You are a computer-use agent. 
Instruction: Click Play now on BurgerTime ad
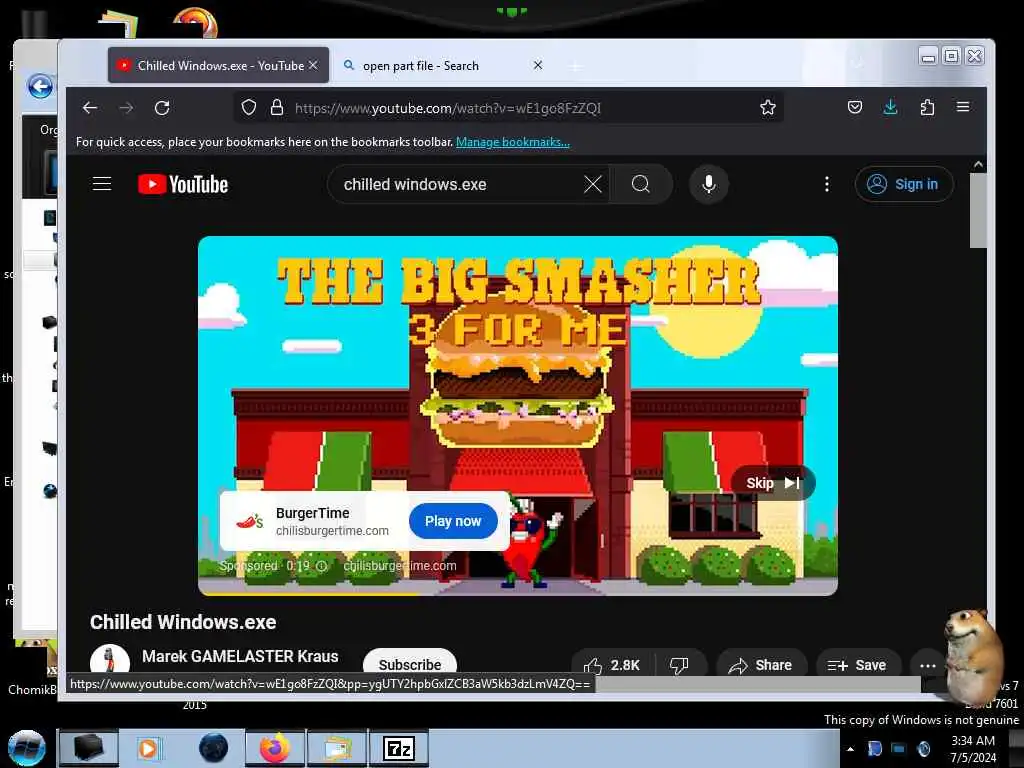click(453, 521)
